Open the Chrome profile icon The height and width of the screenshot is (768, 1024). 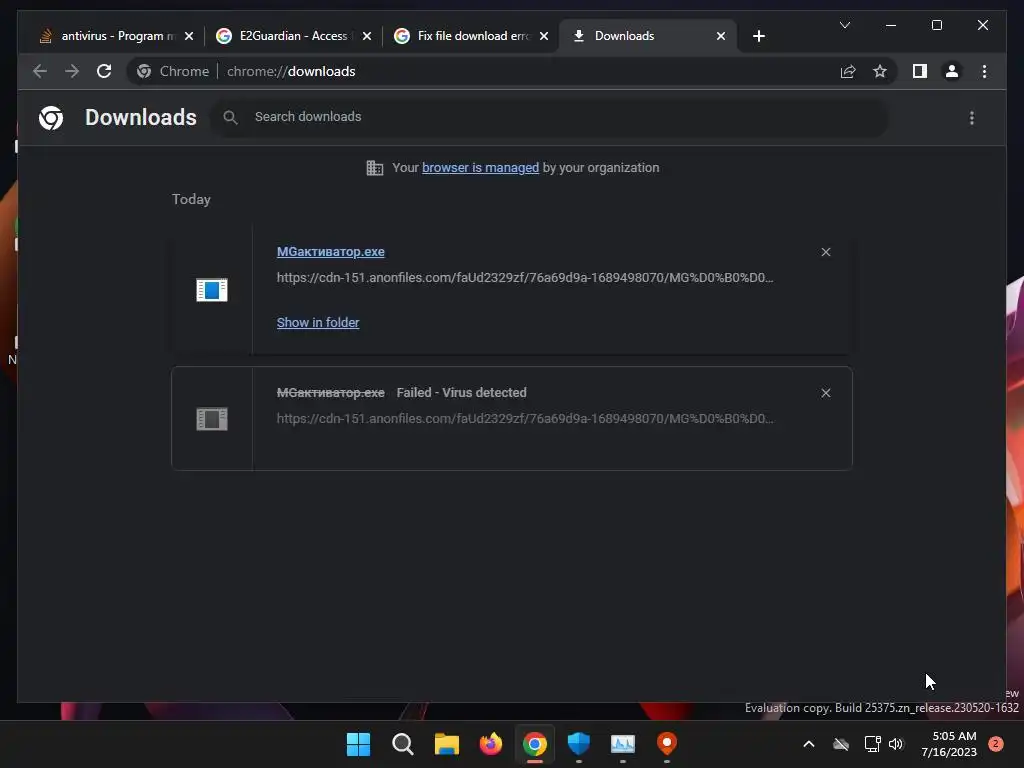coord(952,71)
